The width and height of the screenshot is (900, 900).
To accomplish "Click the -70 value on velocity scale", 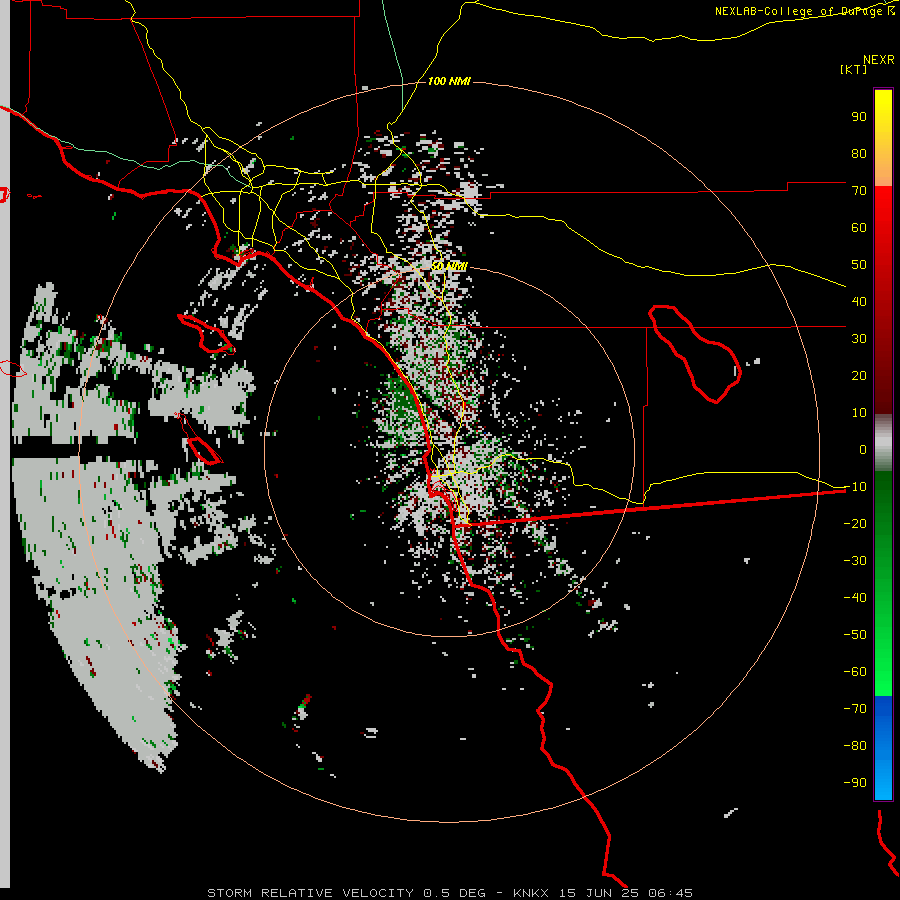I will (x=855, y=709).
